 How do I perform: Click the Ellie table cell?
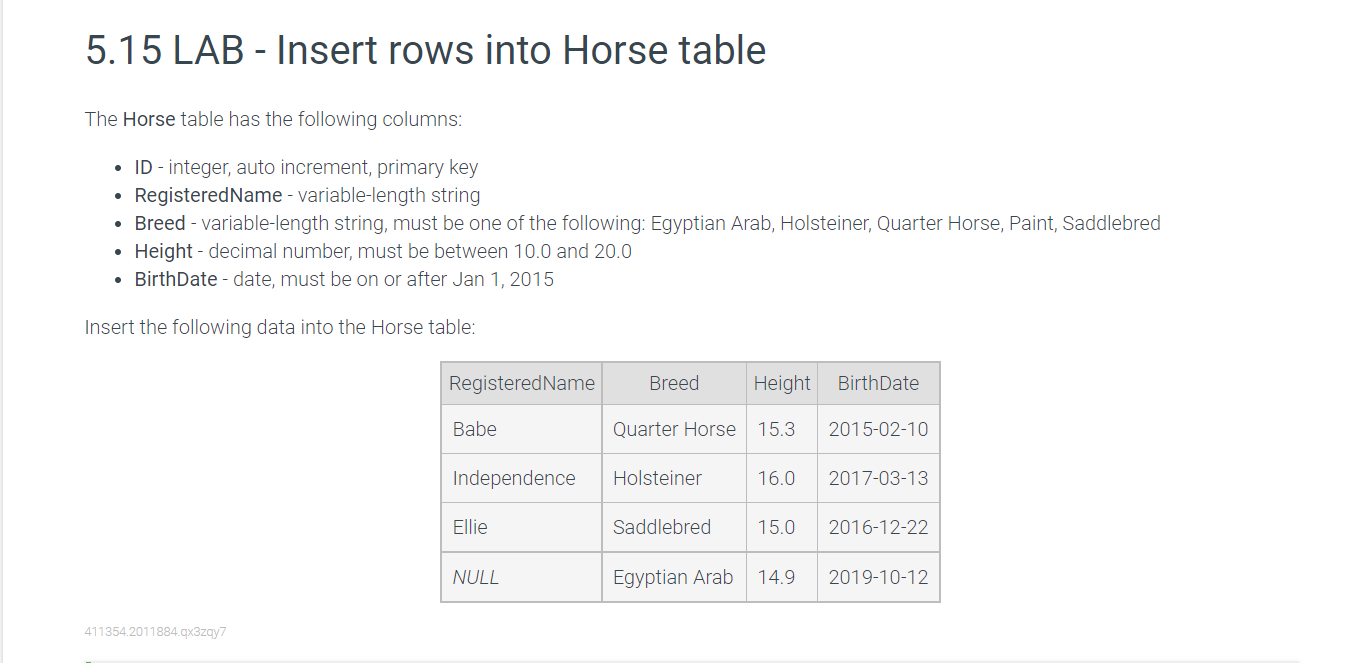522,527
